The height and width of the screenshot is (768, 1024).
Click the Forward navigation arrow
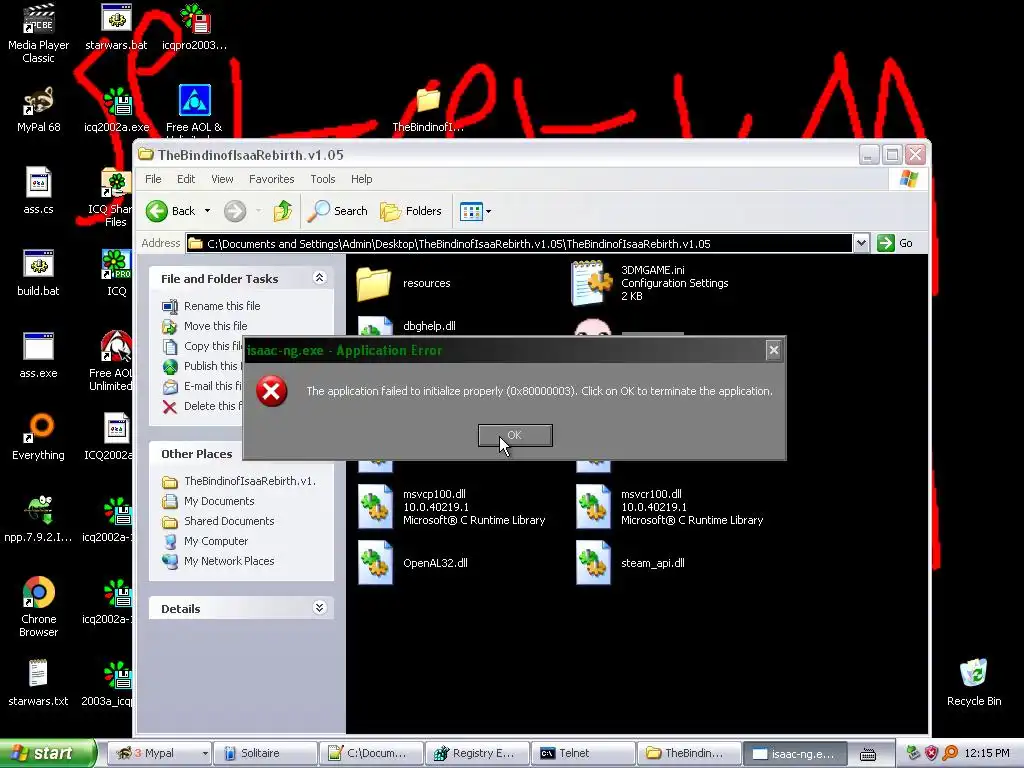coord(235,211)
